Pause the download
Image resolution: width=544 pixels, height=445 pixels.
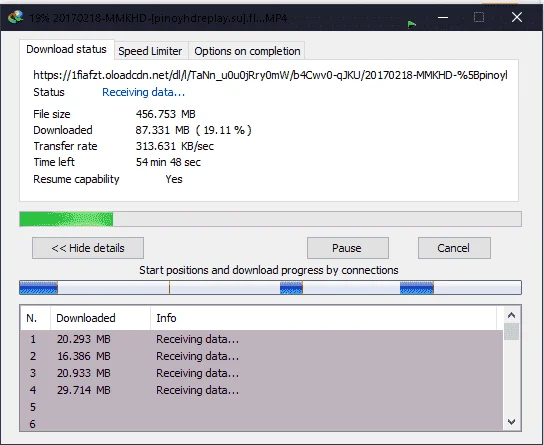tap(347, 248)
